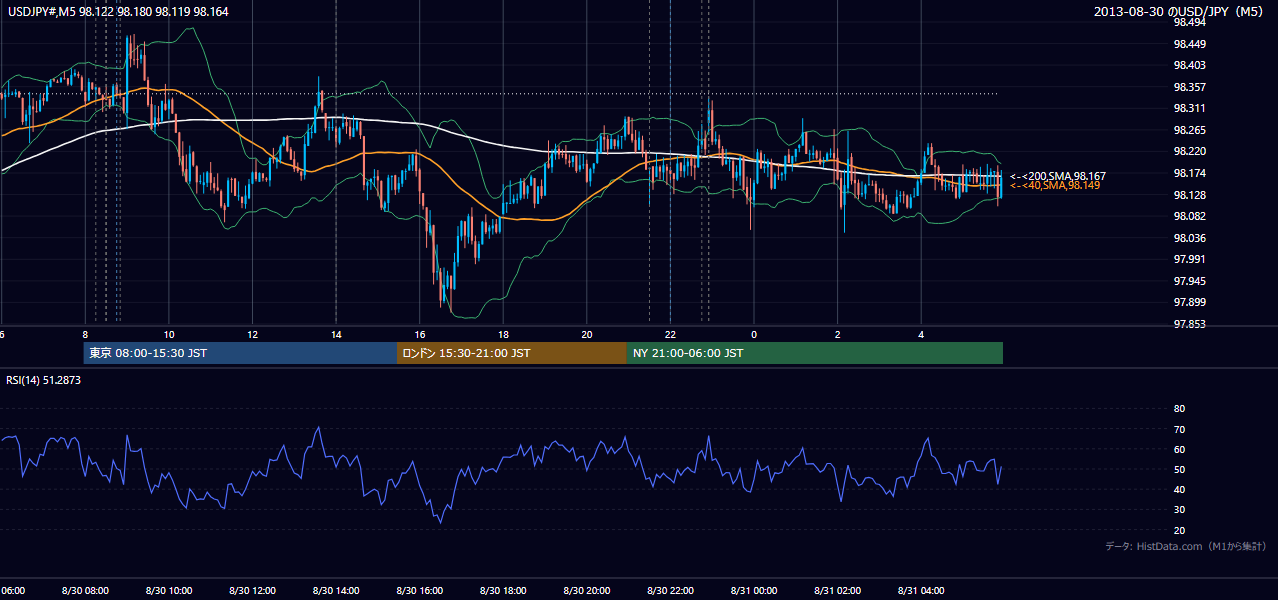The height and width of the screenshot is (600, 1278).
Task: Click the RSI axis 60 level label
Action: 1179,449
